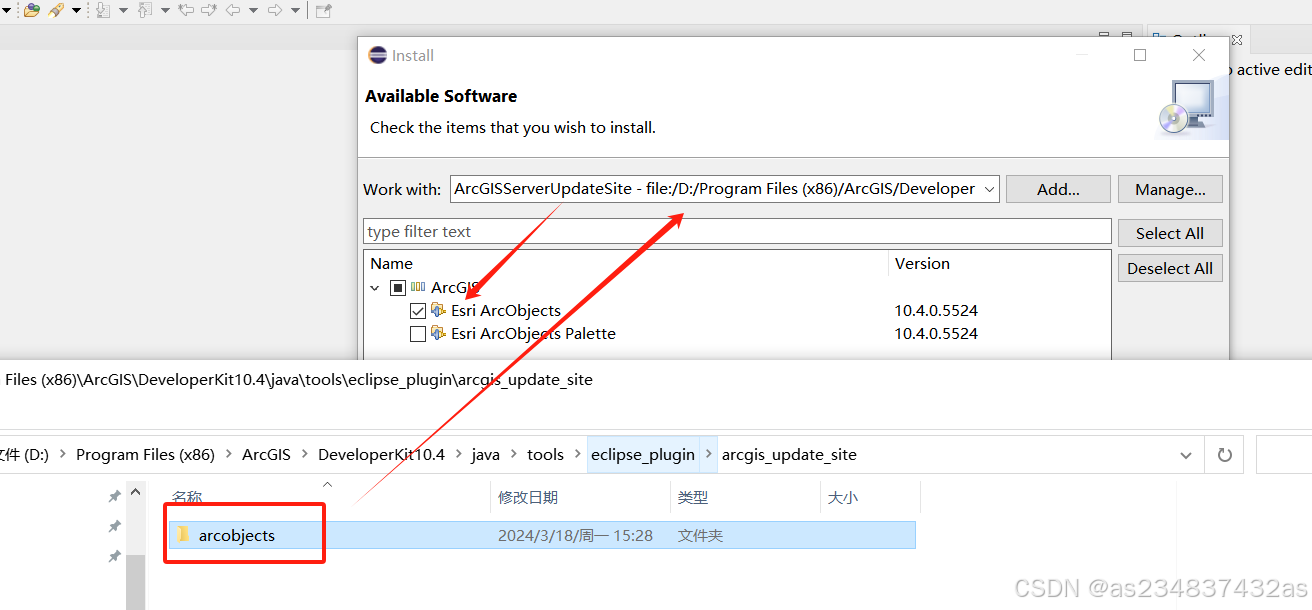Click the open folder icon in Eclipse toolbar
This screenshot has height=610, width=1312.
click(x=30, y=10)
